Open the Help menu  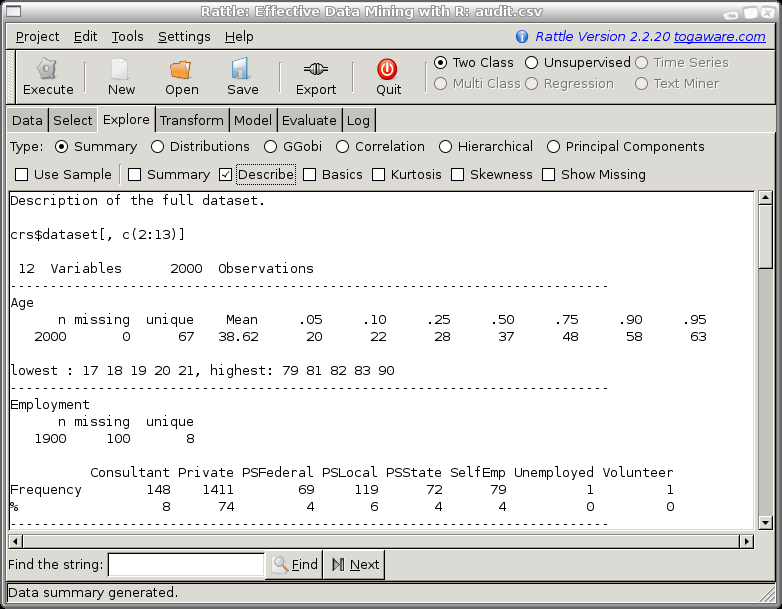point(239,36)
